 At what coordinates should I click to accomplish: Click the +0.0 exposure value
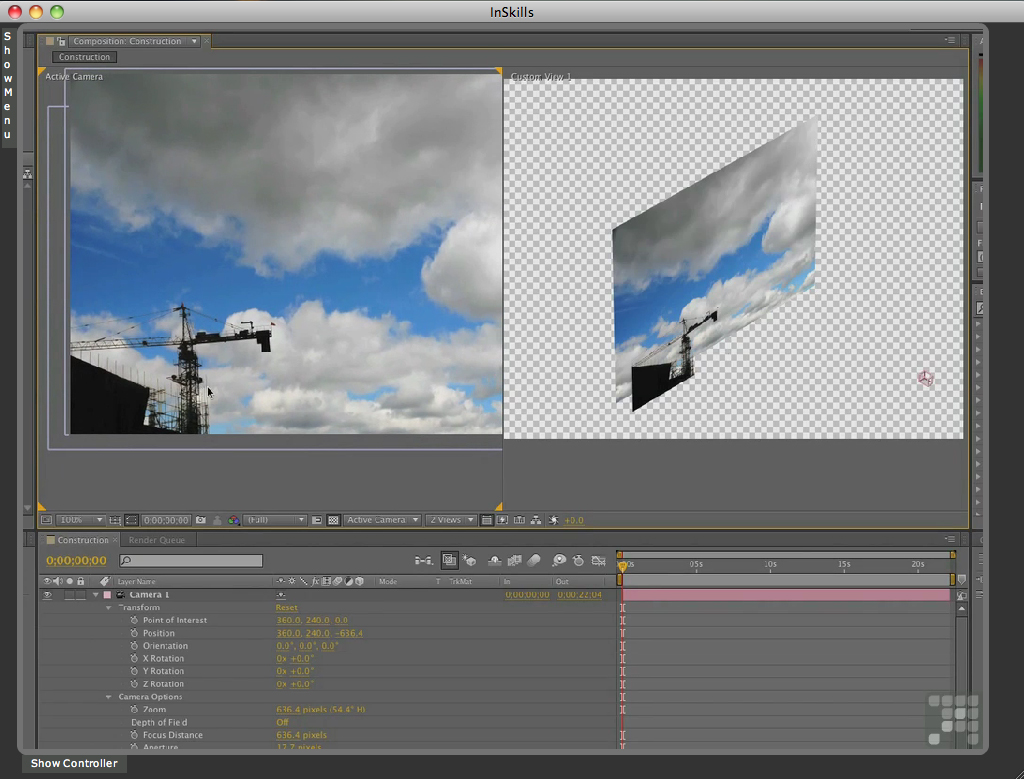pyautogui.click(x=574, y=520)
